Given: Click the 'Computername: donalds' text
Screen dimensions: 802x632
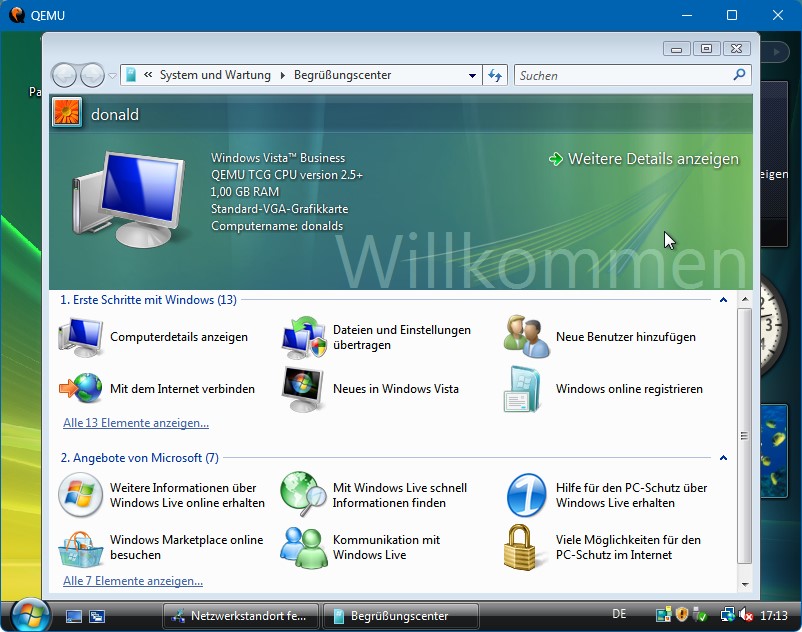Looking at the screenshot, I should (x=277, y=226).
